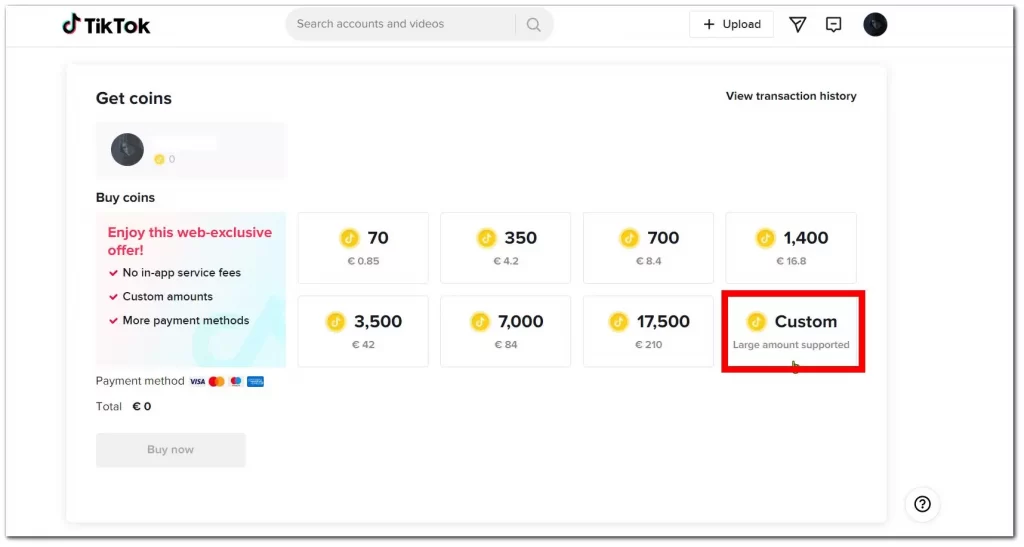Select the 70 coins package
Screen dimensions: 1024x547
(363, 248)
